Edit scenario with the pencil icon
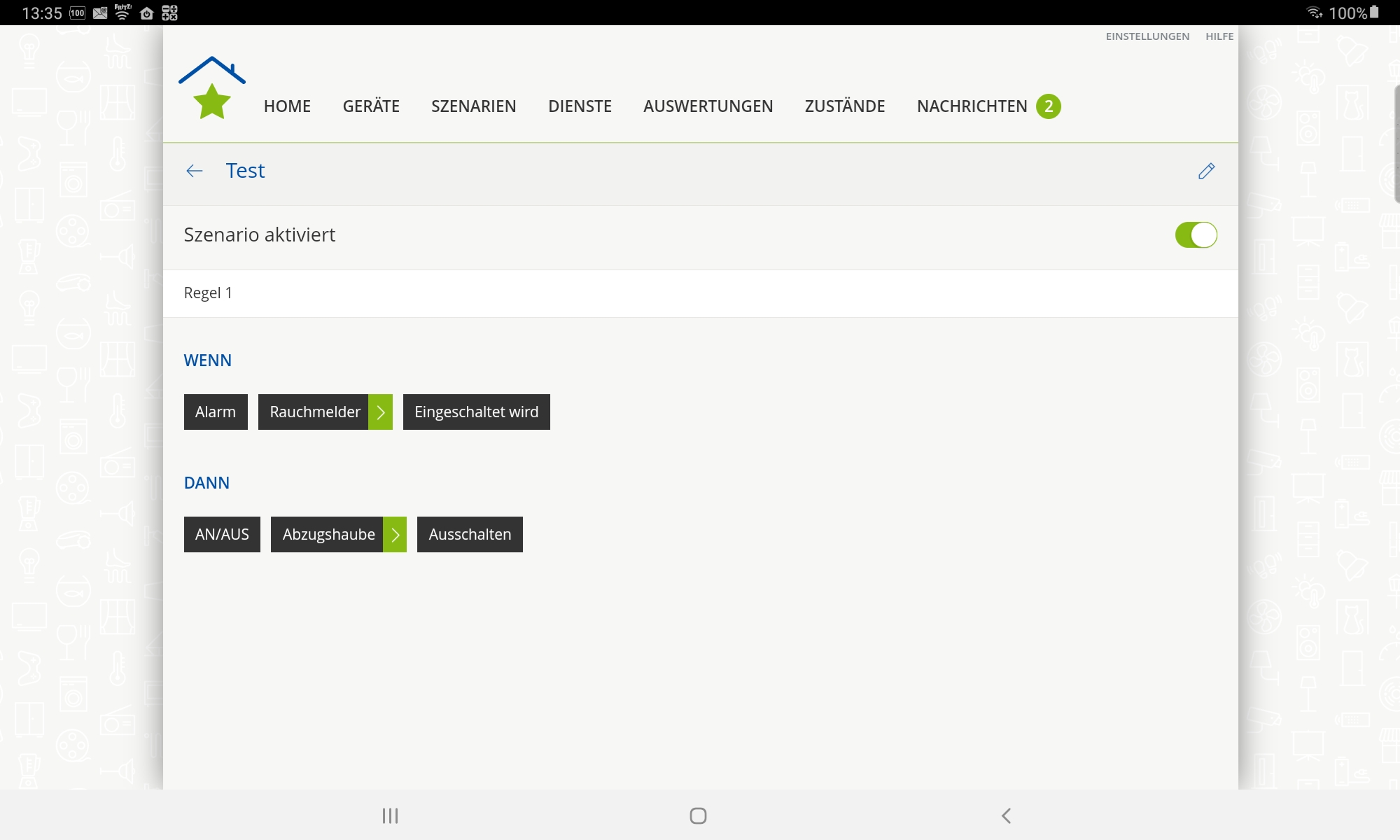Screen dimensions: 1400x840 (1206, 171)
